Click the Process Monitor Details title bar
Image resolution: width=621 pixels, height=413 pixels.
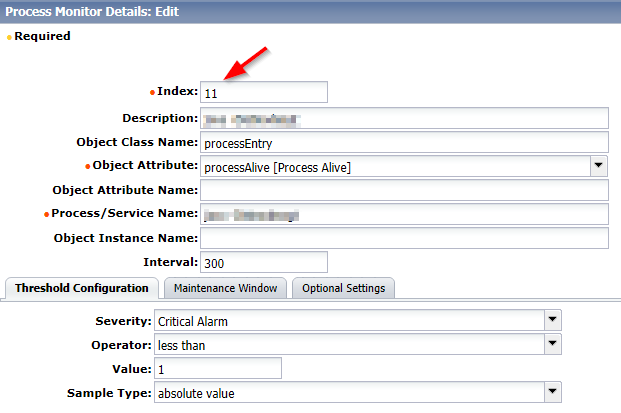point(310,11)
